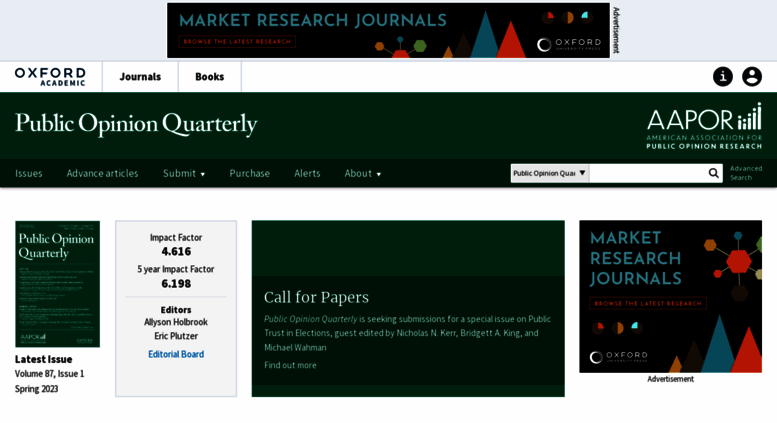
Task: Click the information icon in header
Action: [x=722, y=77]
